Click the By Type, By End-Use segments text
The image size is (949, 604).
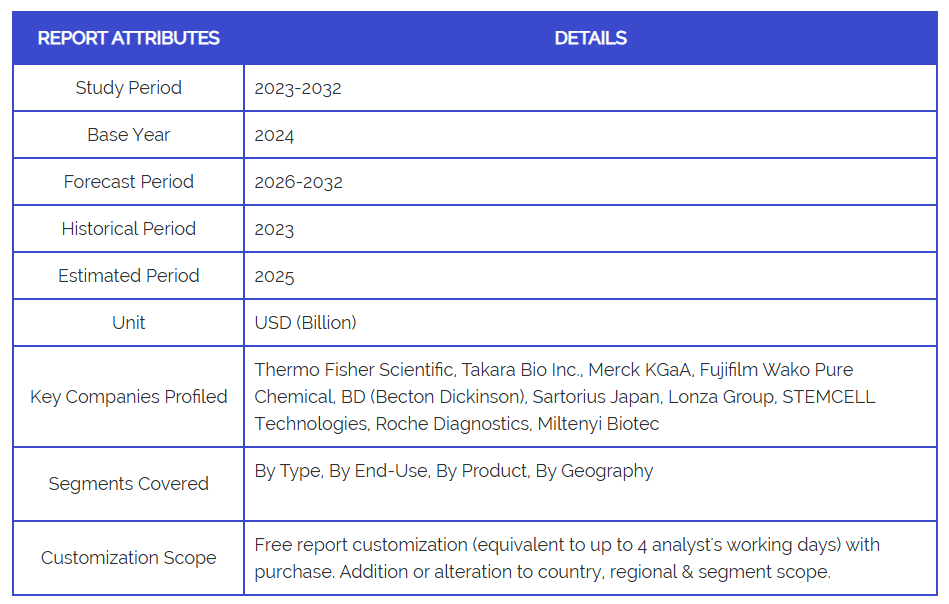341,471
